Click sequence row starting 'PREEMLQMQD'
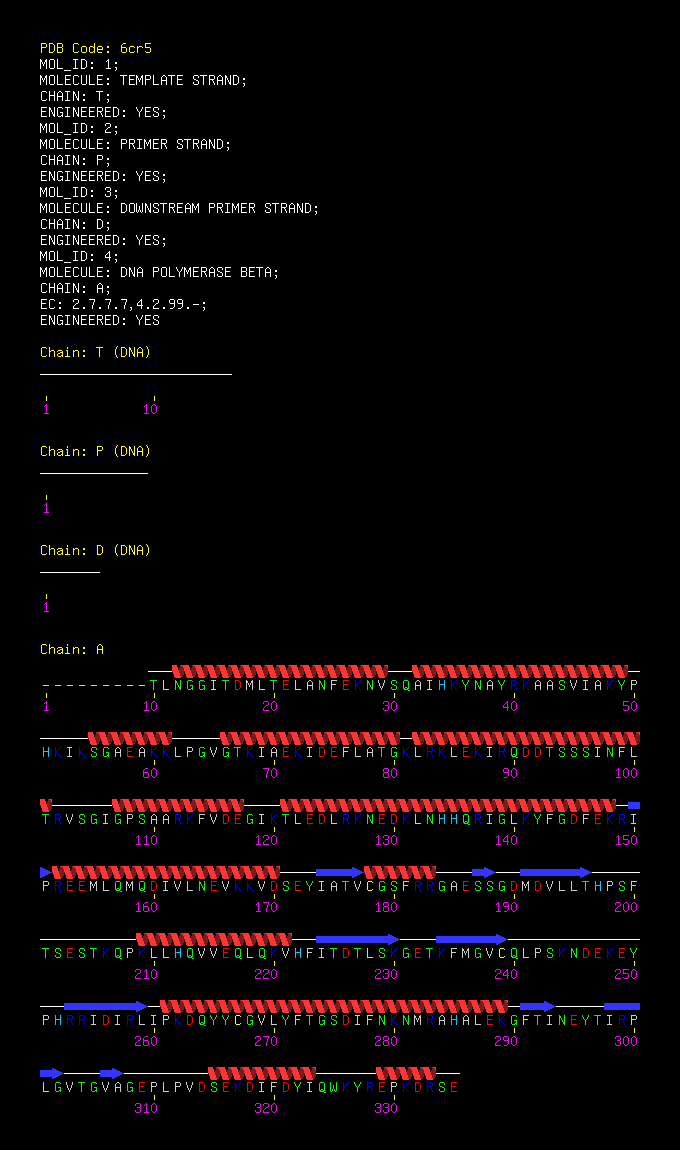Image resolution: width=680 pixels, height=1150 pixels. click(340, 886)
